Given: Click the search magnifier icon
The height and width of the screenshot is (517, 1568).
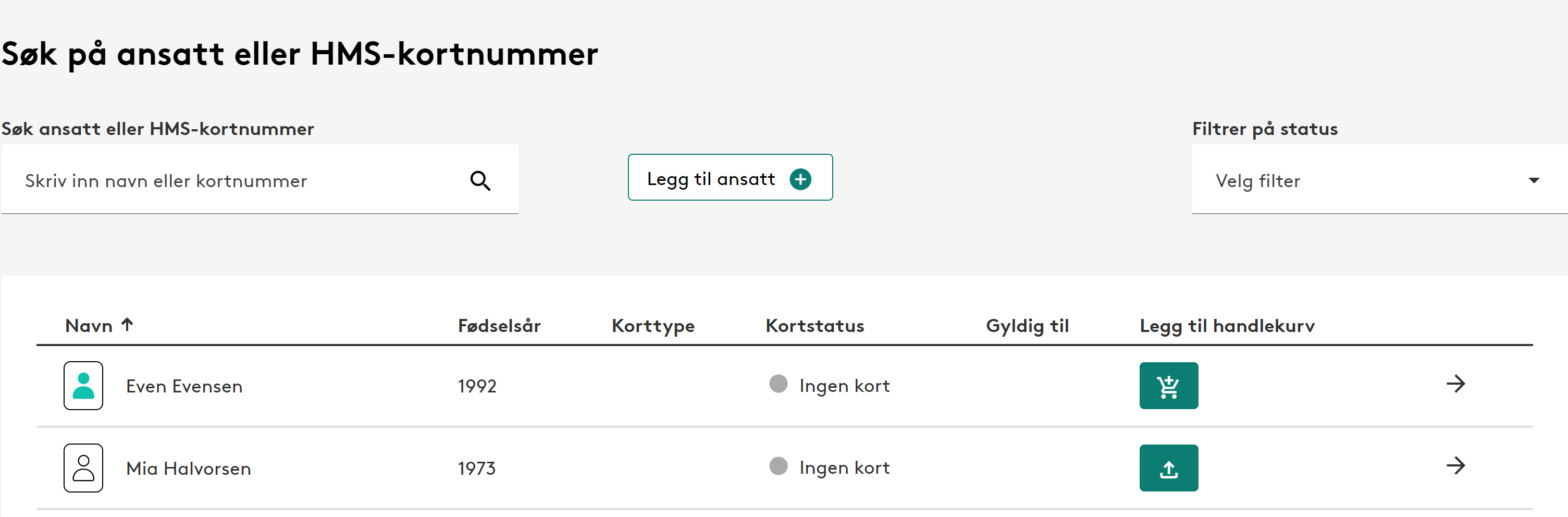Looking at the screenshot, I should pos(480,180).
